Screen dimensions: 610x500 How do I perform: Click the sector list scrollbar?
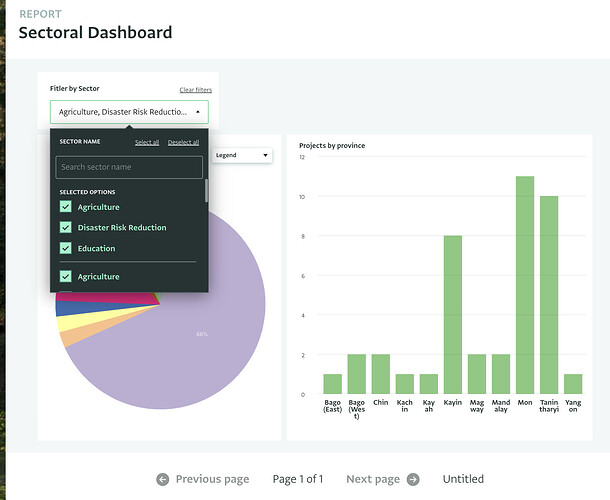pyautogui.click(x=207, y=191)
